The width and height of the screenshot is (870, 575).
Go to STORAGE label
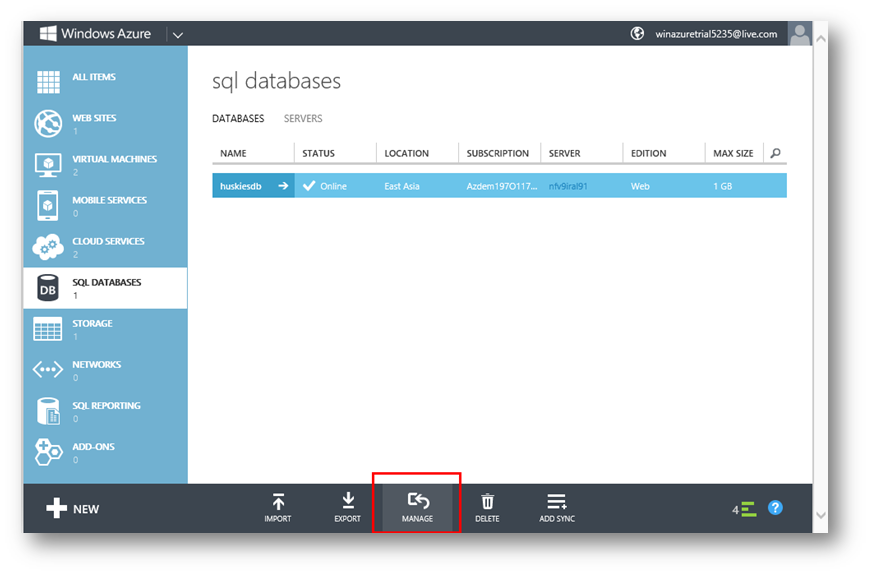[x=92, y=323]
